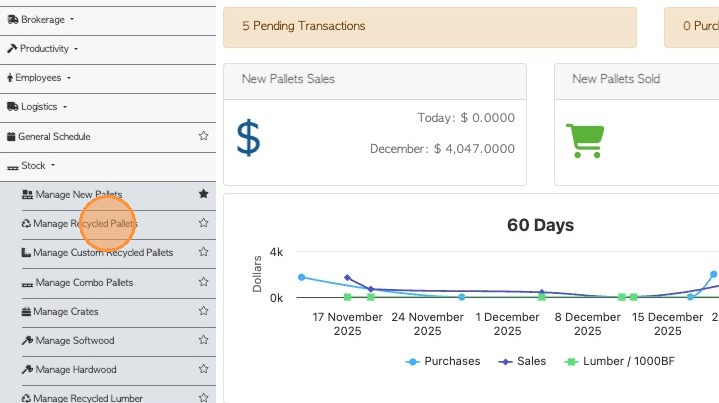Click the green shopping cart icon

coord(583,140)
